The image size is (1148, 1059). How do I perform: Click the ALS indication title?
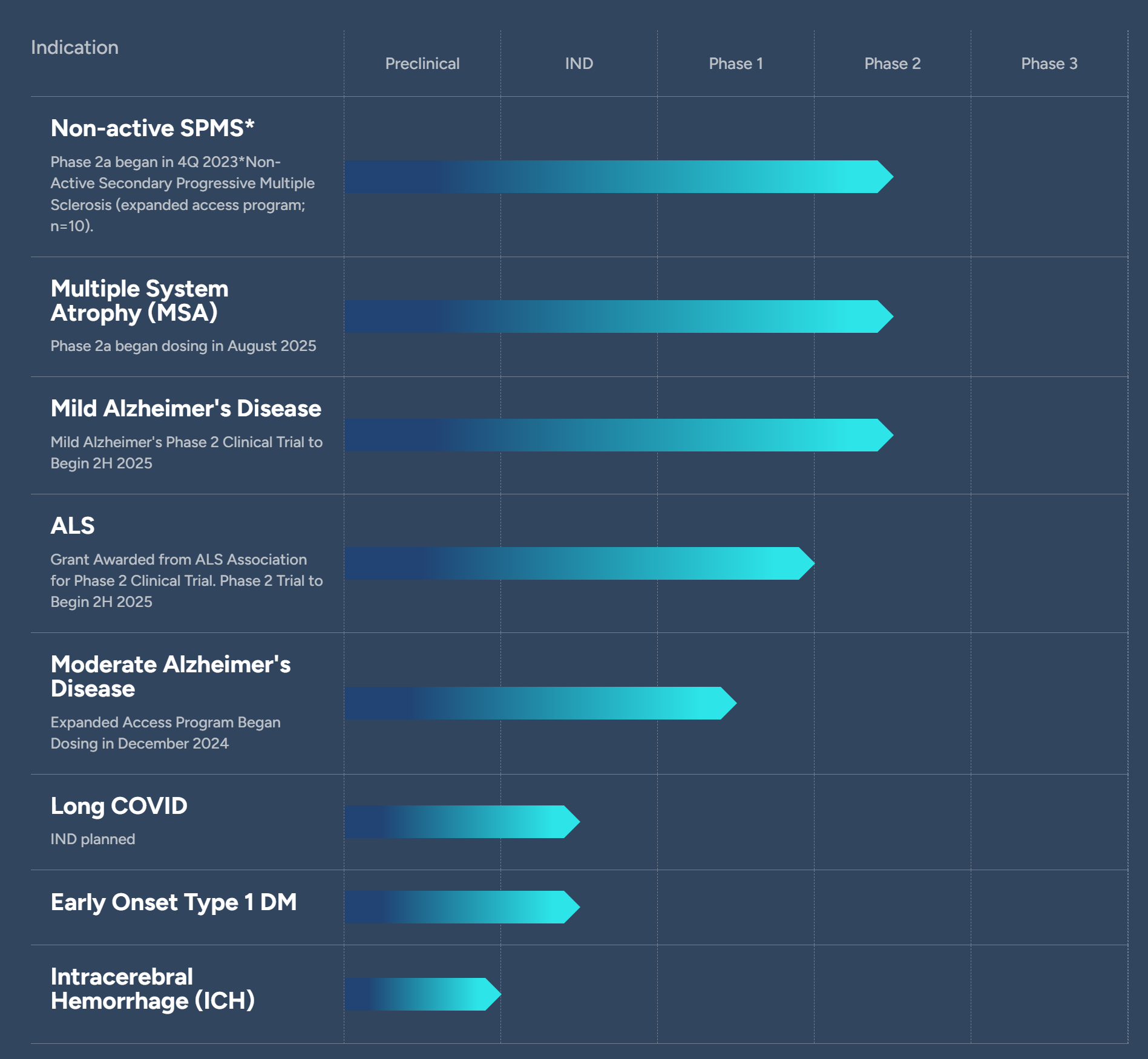[73, 526]
